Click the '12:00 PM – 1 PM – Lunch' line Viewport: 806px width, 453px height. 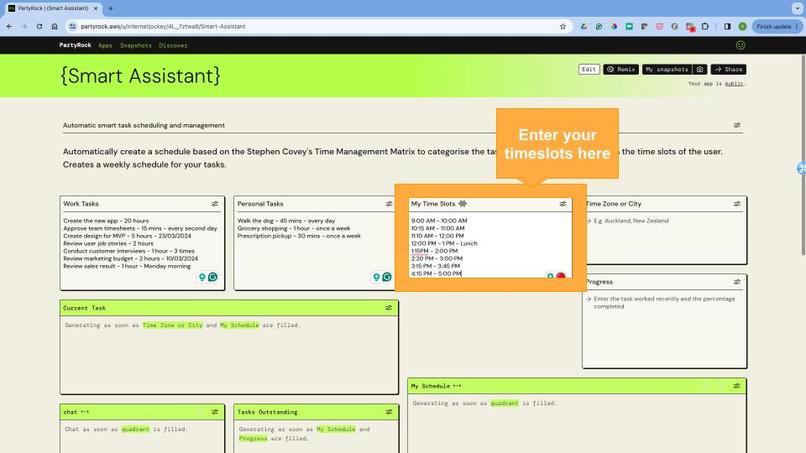point(444,243)
